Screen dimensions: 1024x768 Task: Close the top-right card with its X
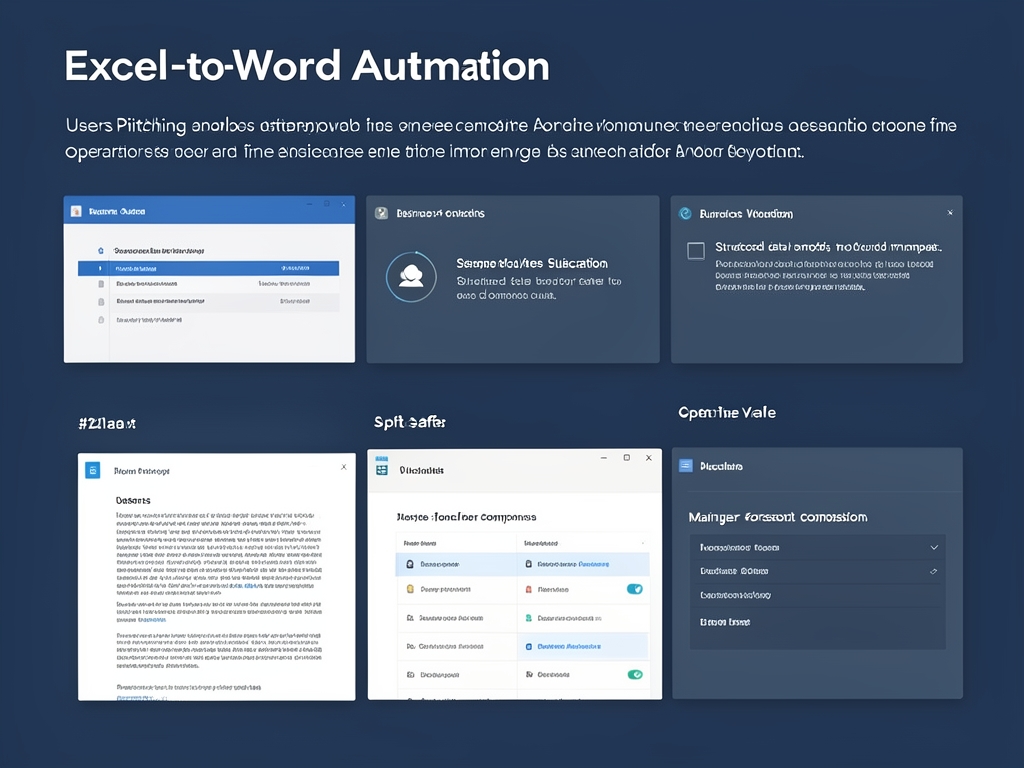point(950,213)
